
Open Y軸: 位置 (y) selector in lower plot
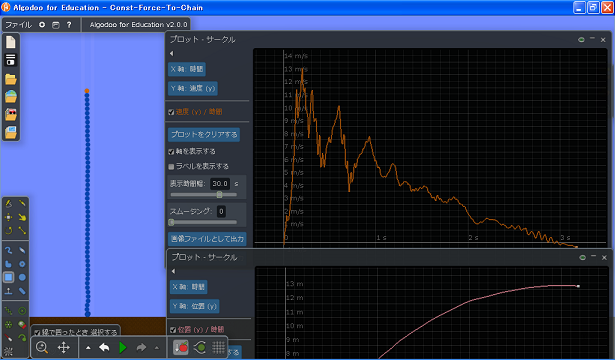click(195, 306)
